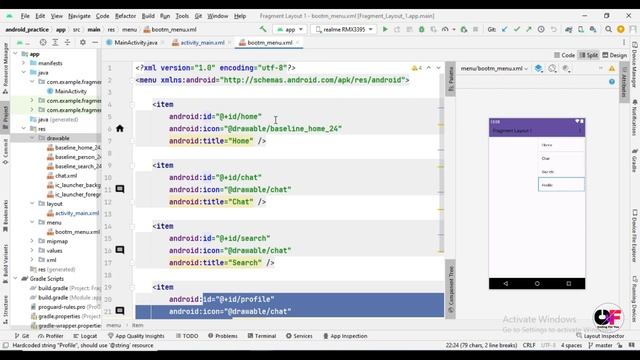Open the Build menu
Viewport: 640px width, 360px height.
point(148,16)
